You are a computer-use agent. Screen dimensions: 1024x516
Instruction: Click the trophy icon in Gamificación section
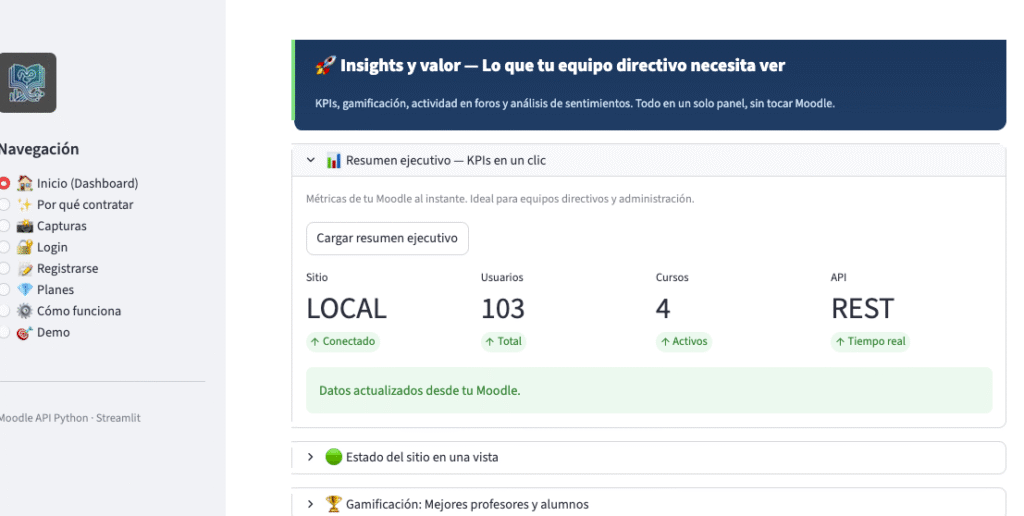coord(334,504)
